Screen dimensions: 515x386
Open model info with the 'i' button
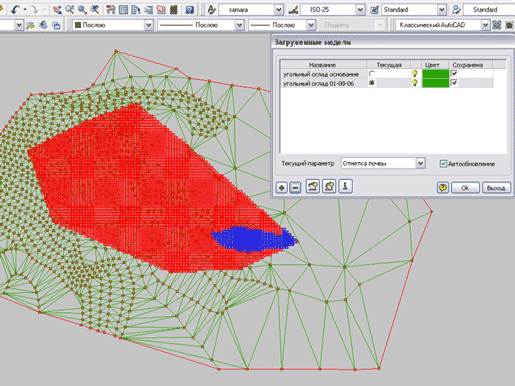pos(345,186)
